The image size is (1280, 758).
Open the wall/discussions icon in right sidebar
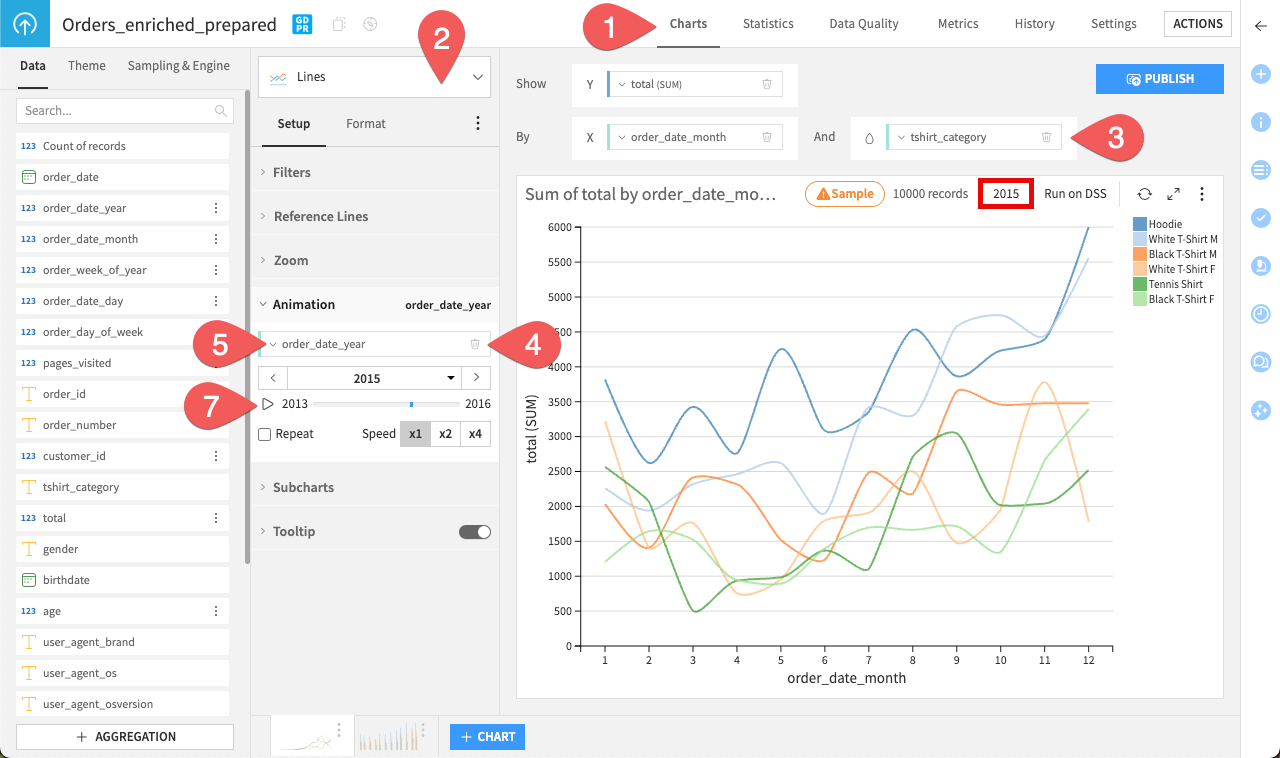(x=1260, y=362)
